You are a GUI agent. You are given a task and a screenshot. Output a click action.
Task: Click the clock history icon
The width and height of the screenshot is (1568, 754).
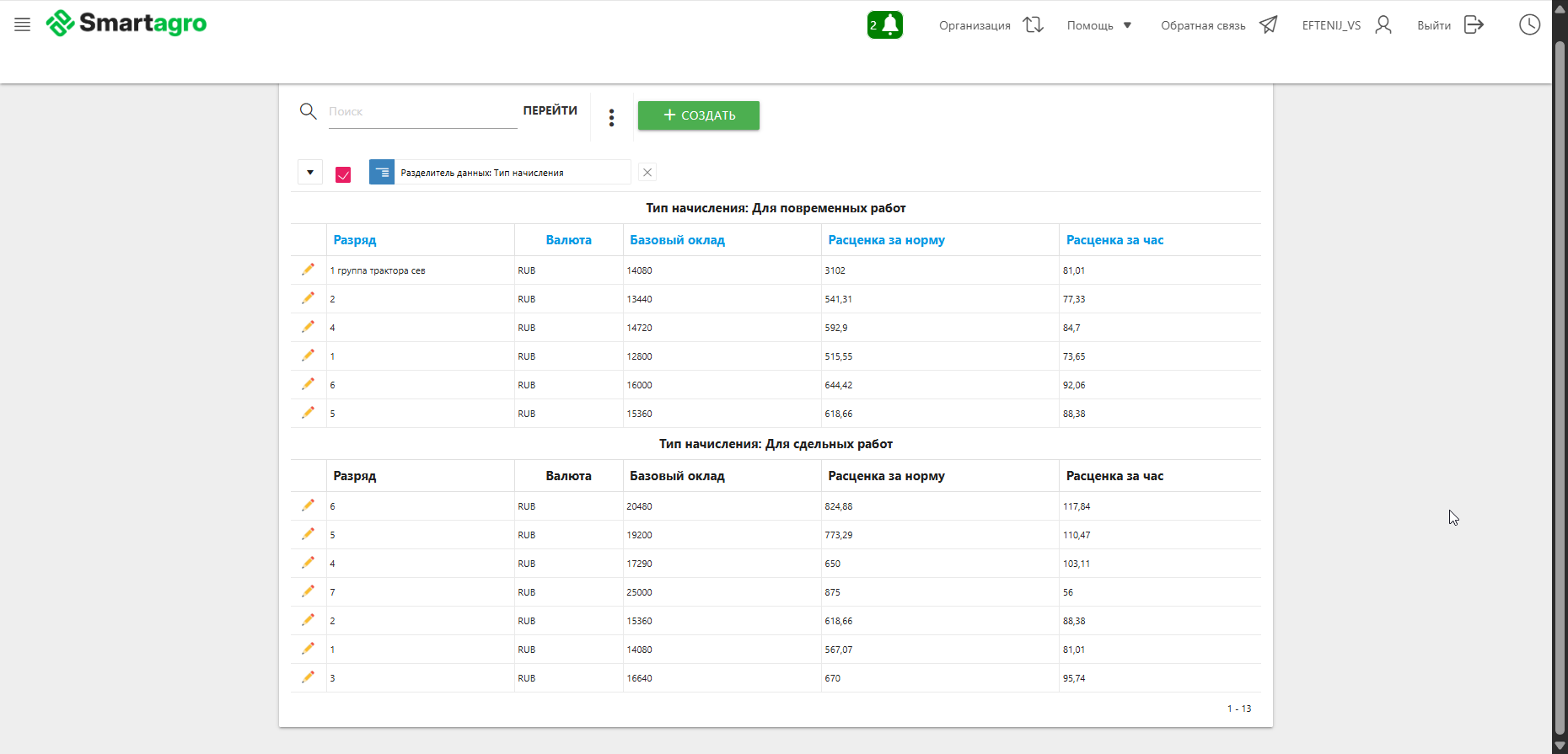pos(1529,24)
